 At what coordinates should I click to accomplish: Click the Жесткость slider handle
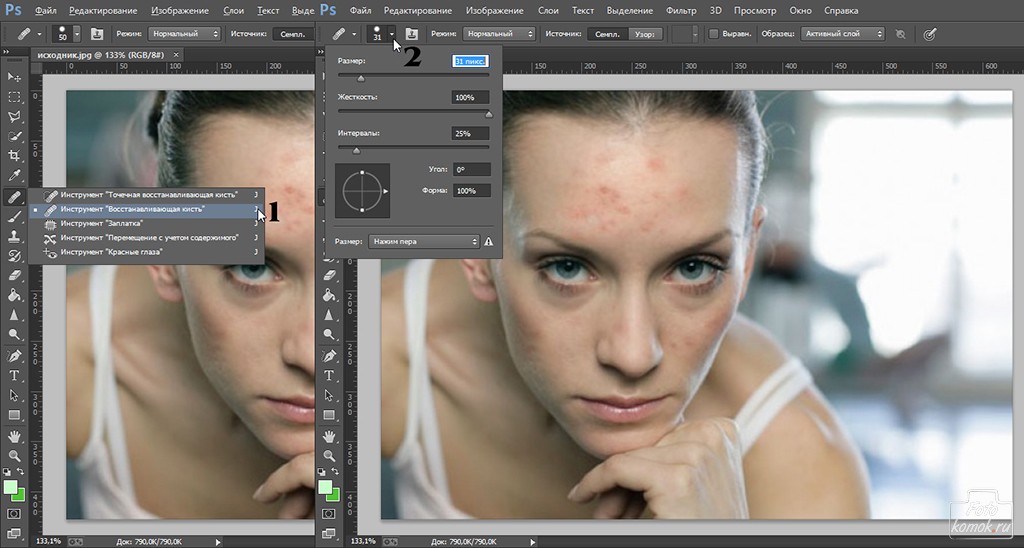coord(488,114)
